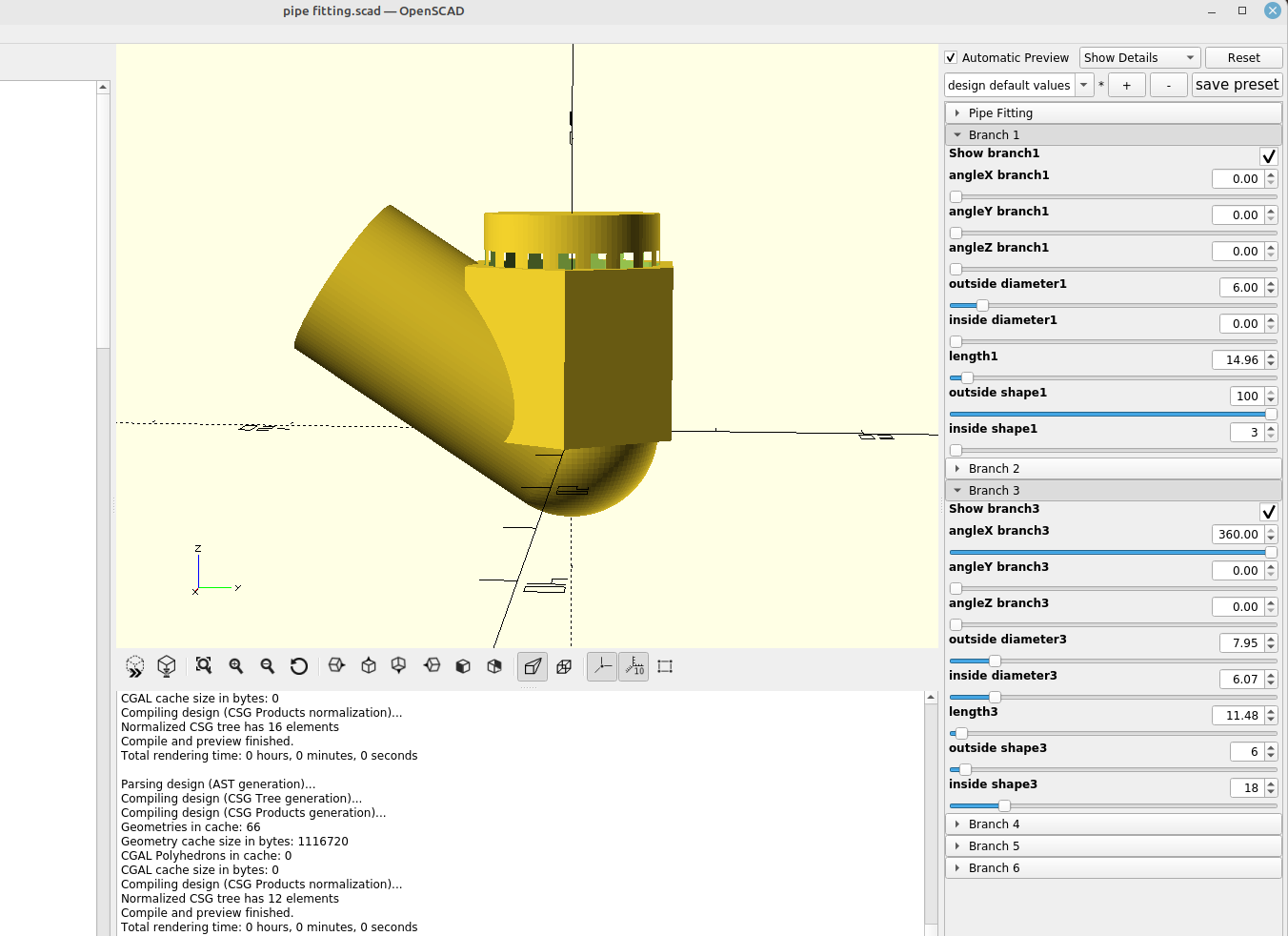Switch to the Top view icon
Screen dimensions: 1288x936
click(368, 666)
